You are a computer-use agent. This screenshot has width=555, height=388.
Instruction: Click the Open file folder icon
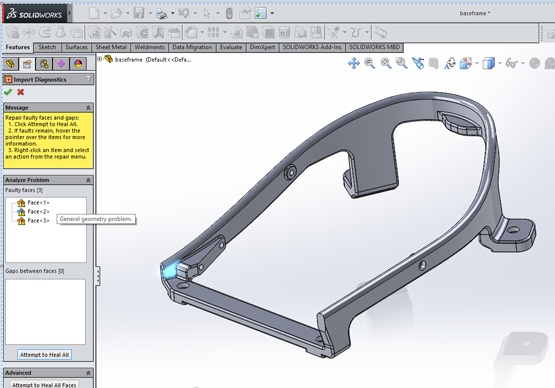(116, 13)
